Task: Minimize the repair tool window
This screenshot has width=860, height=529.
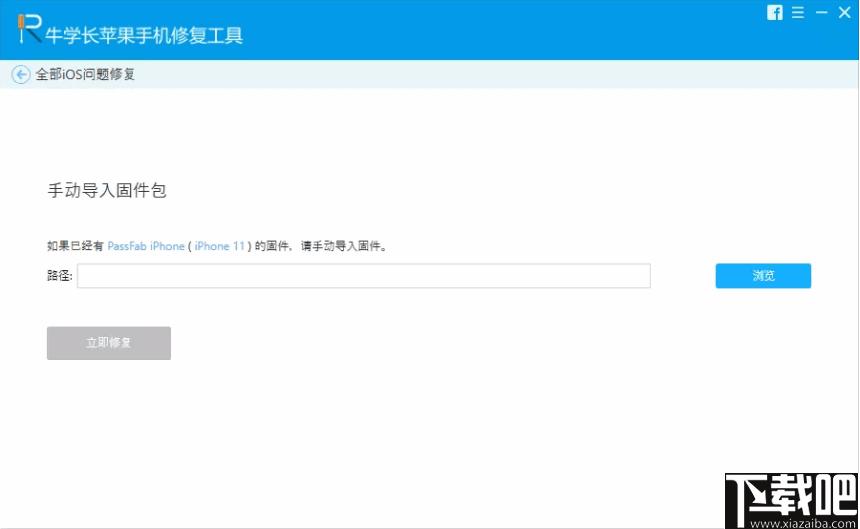Action: (x=822, y=12)
